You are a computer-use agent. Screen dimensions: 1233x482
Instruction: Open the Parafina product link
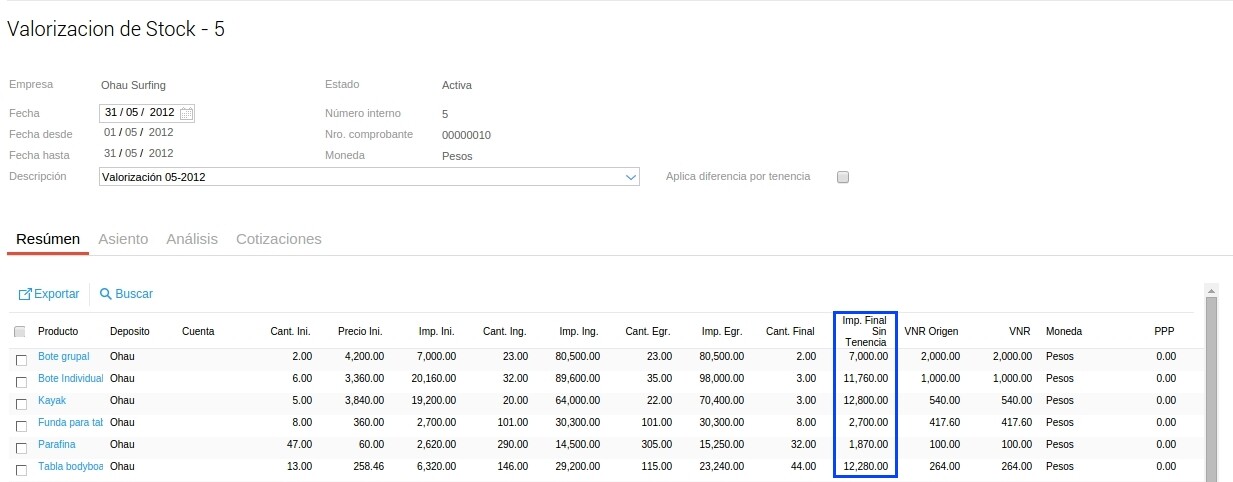(x=57, y=445)
